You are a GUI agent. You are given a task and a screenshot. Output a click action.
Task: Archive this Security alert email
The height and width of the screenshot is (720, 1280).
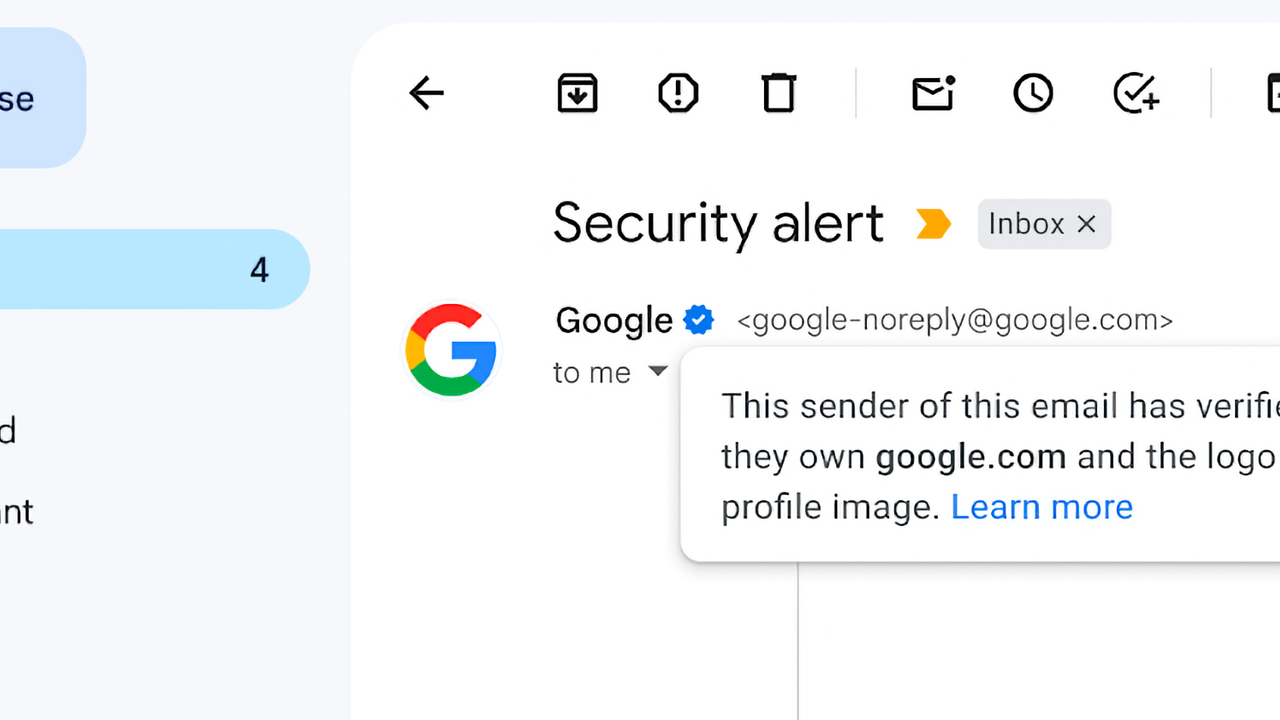[x=577, y=94]
